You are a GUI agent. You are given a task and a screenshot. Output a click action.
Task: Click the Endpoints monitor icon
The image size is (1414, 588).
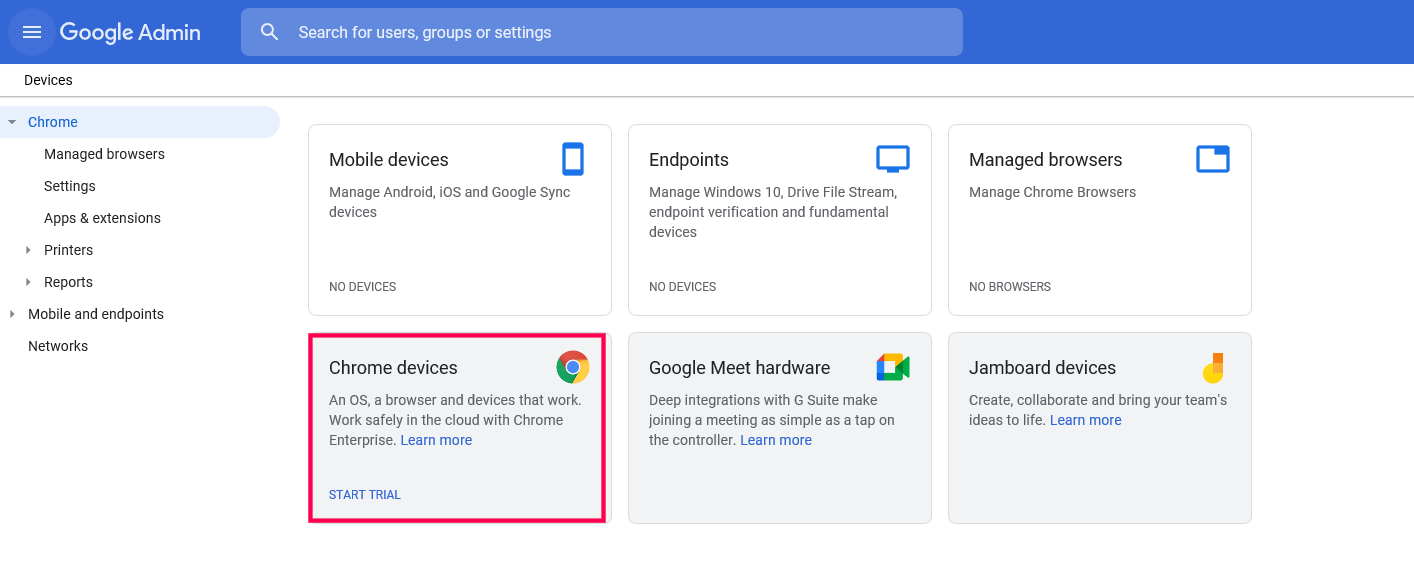pos(892,159)
